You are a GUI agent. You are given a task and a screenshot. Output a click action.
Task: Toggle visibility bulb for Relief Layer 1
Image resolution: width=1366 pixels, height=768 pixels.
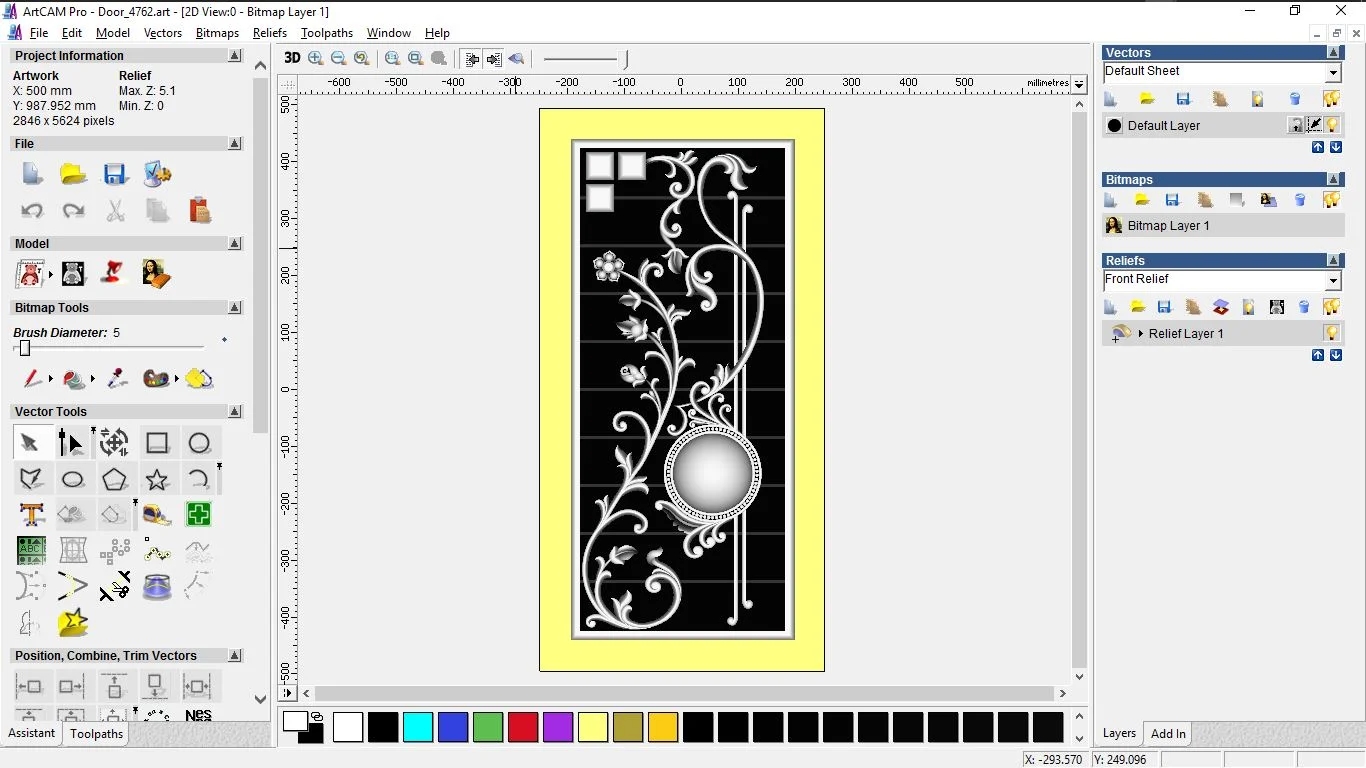click(x=1331, y=333)
